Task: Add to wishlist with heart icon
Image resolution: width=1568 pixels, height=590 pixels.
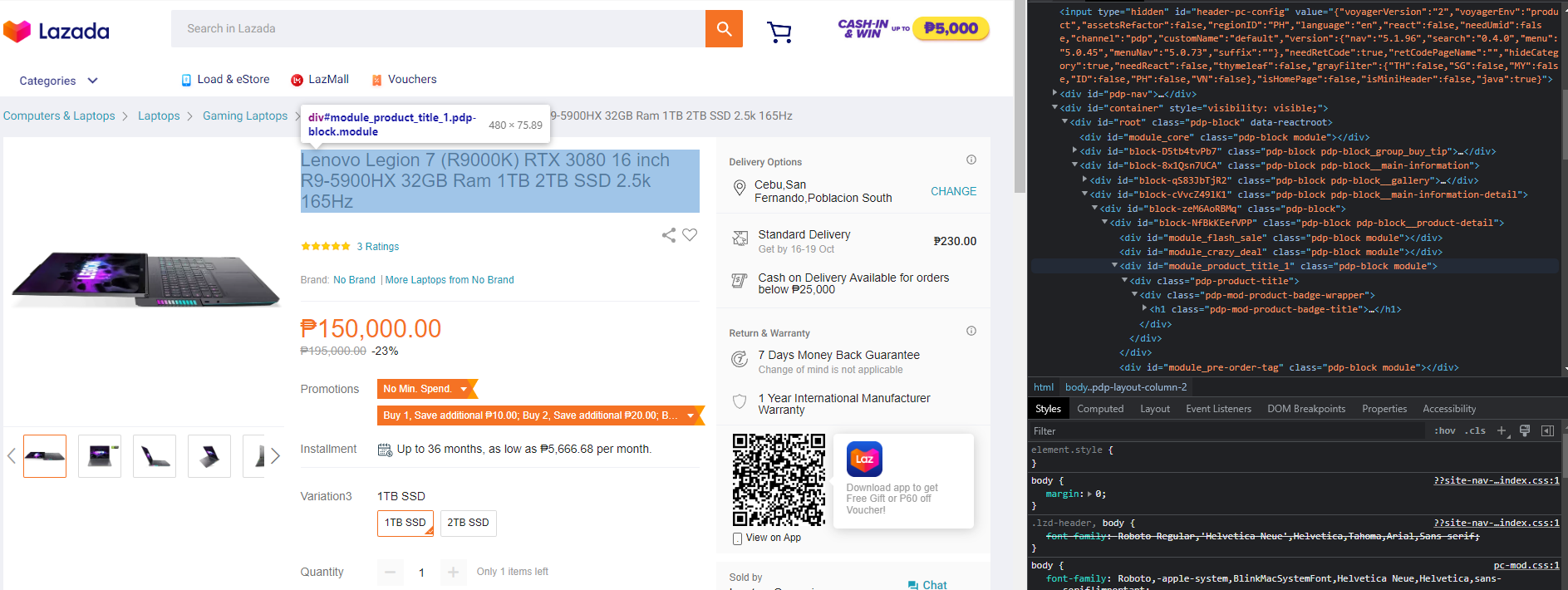Action: [690, 235]
